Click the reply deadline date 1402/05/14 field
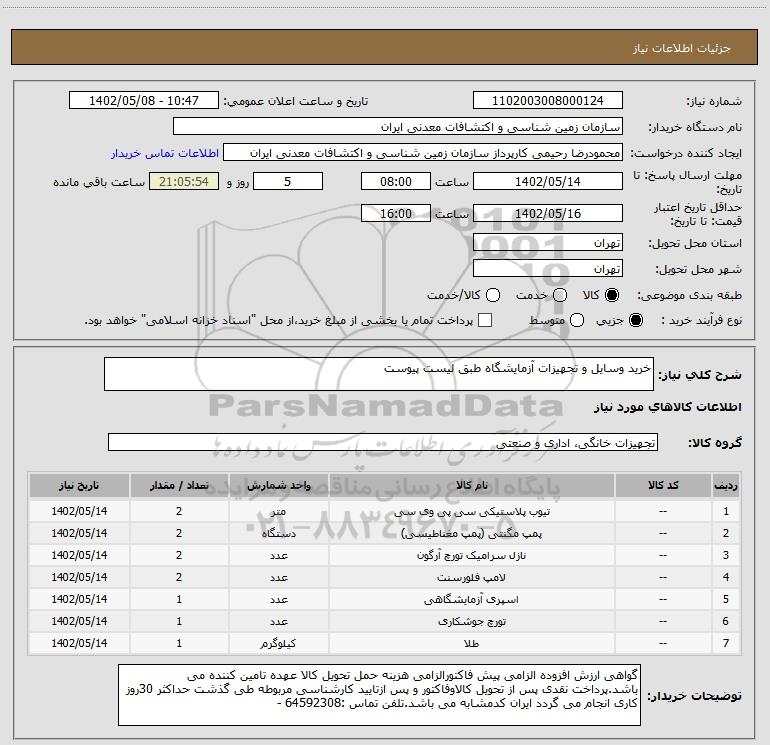Screen dimensions: 770x745 [x=548, y=181]
